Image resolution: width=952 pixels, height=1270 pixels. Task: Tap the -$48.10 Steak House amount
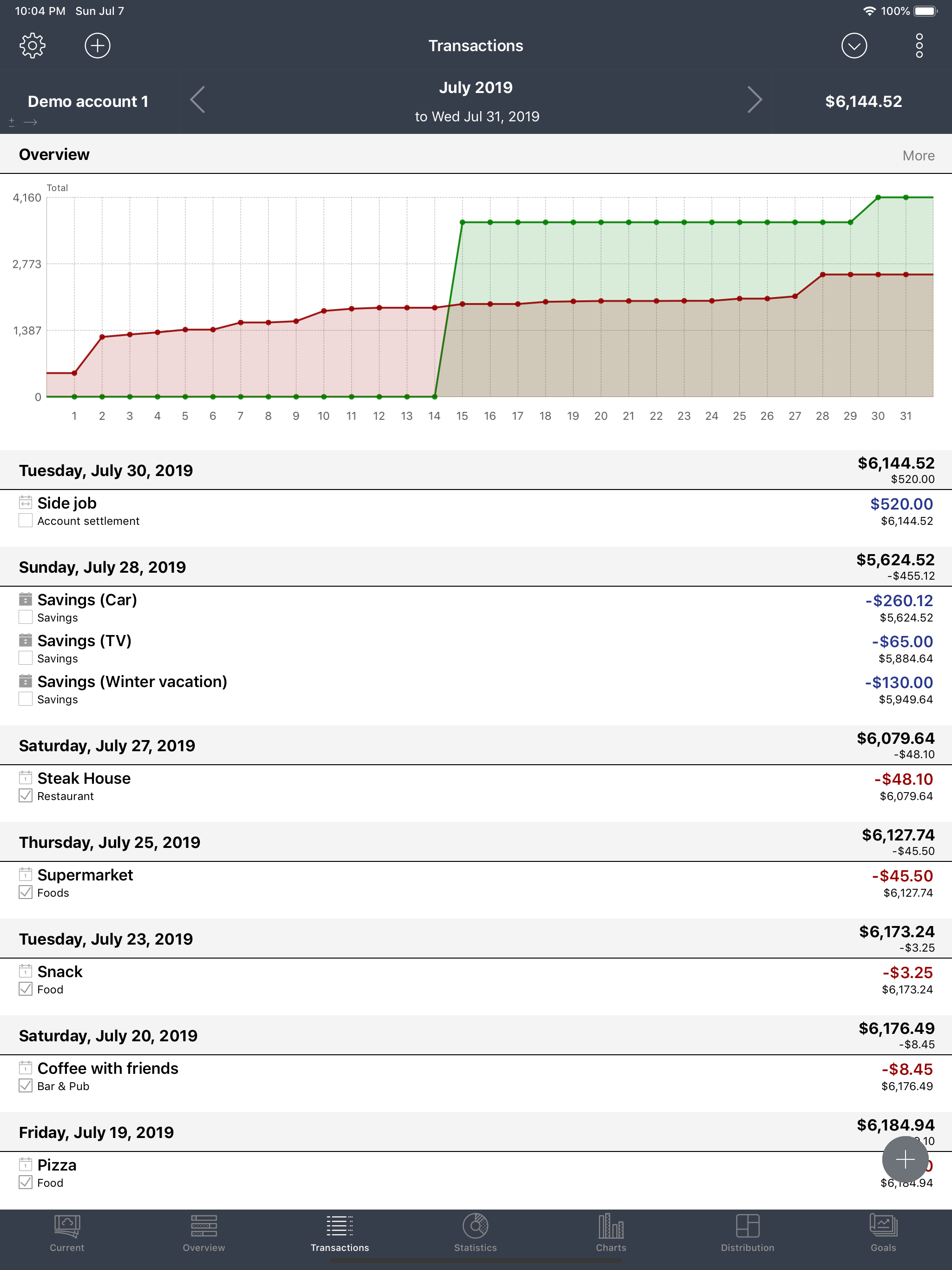tap(904, 779)
